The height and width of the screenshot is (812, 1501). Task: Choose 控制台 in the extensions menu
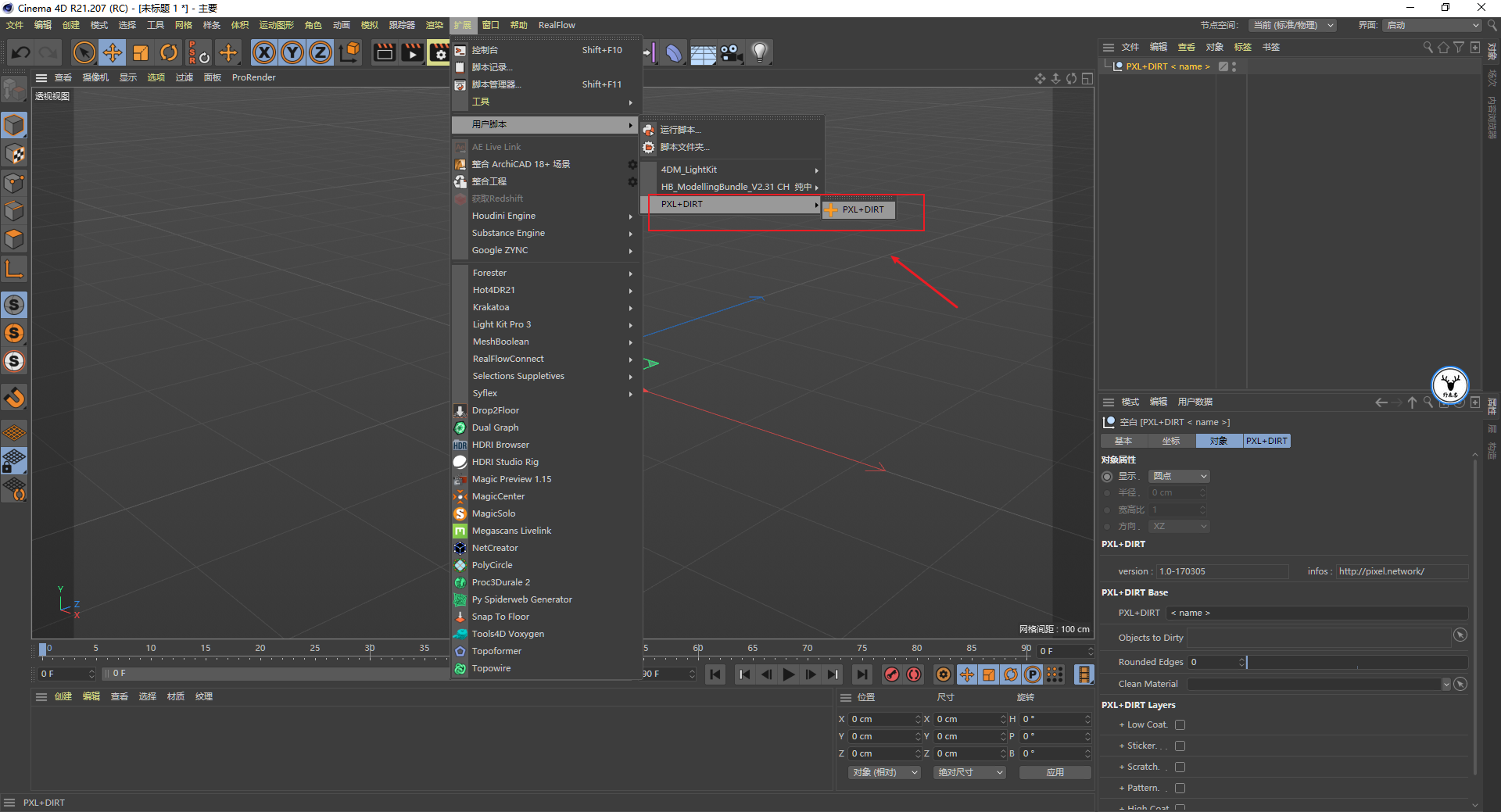(545, 50)
